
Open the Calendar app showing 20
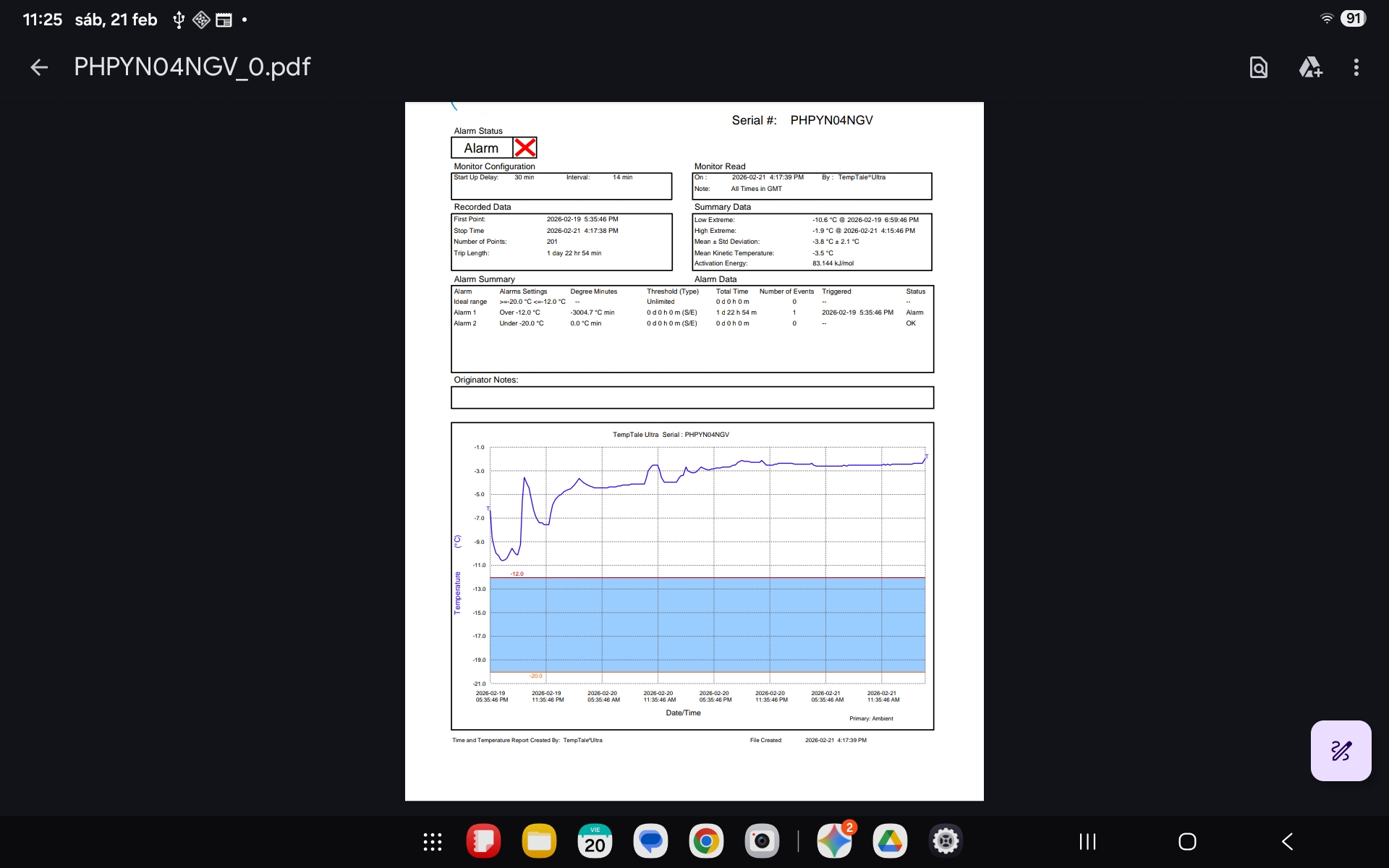[595, 841]
